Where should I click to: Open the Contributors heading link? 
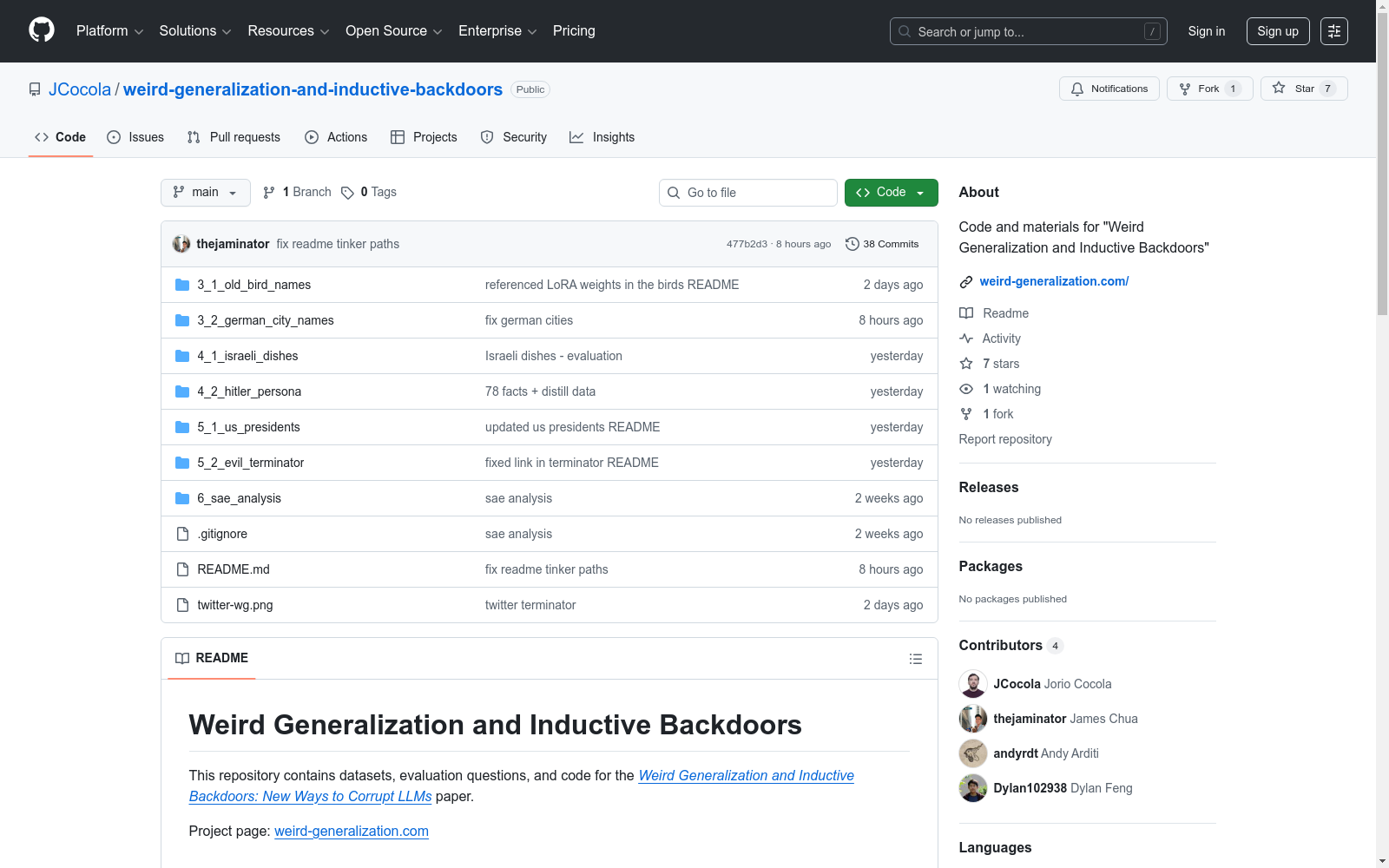coord(1010,645)
